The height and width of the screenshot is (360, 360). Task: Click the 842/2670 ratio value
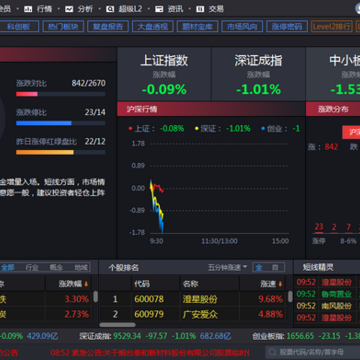(x=88, y=83)
